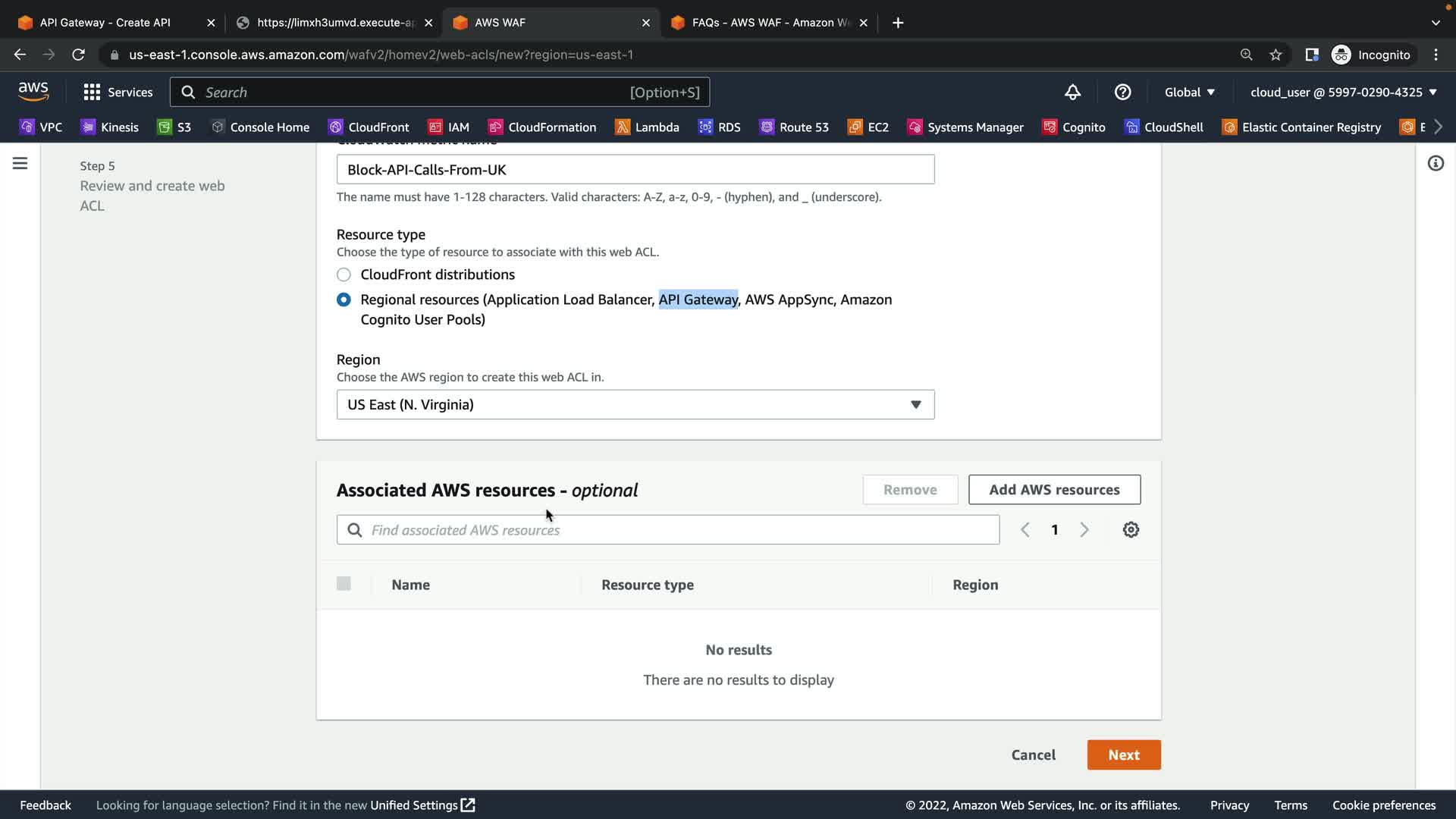This screenshot has height=819, width=1456.
Task: Click the orange Next button
Action: click(1123, 755)
